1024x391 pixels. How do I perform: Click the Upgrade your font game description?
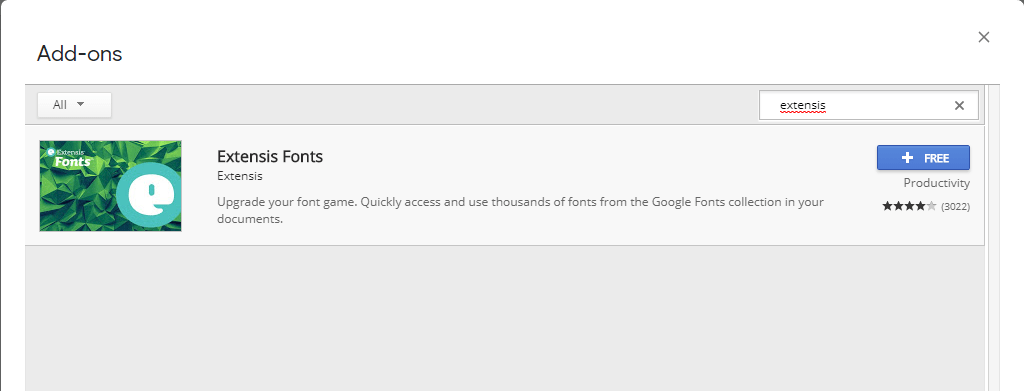520,210
